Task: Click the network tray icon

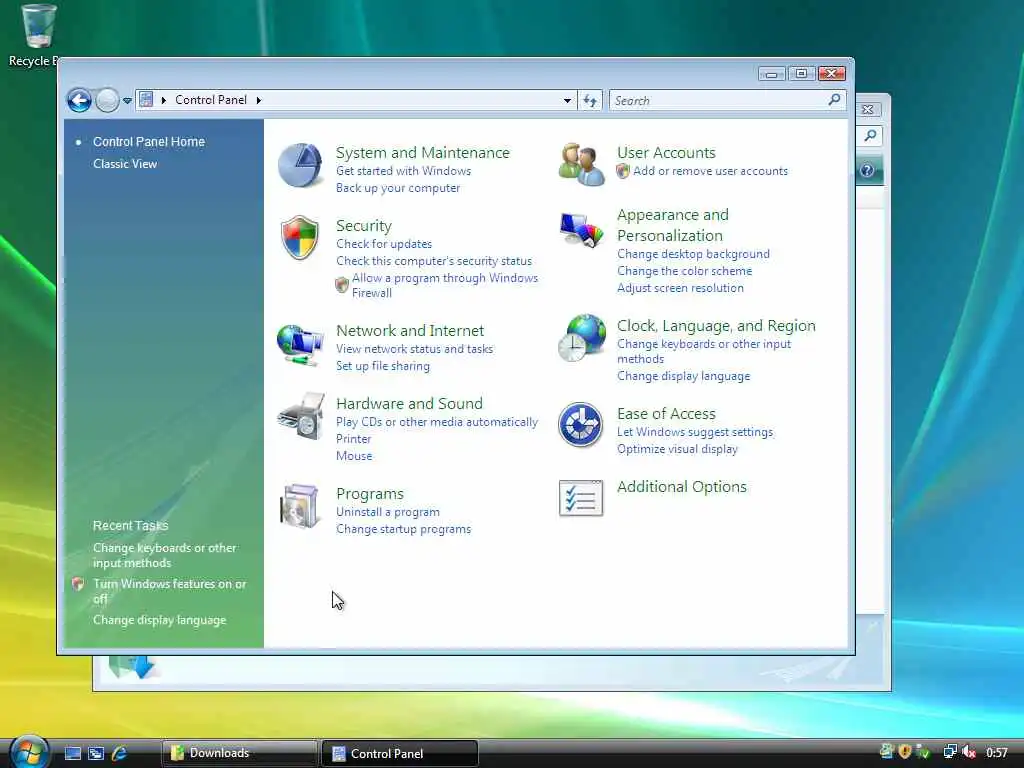Action: click(950, 752)
